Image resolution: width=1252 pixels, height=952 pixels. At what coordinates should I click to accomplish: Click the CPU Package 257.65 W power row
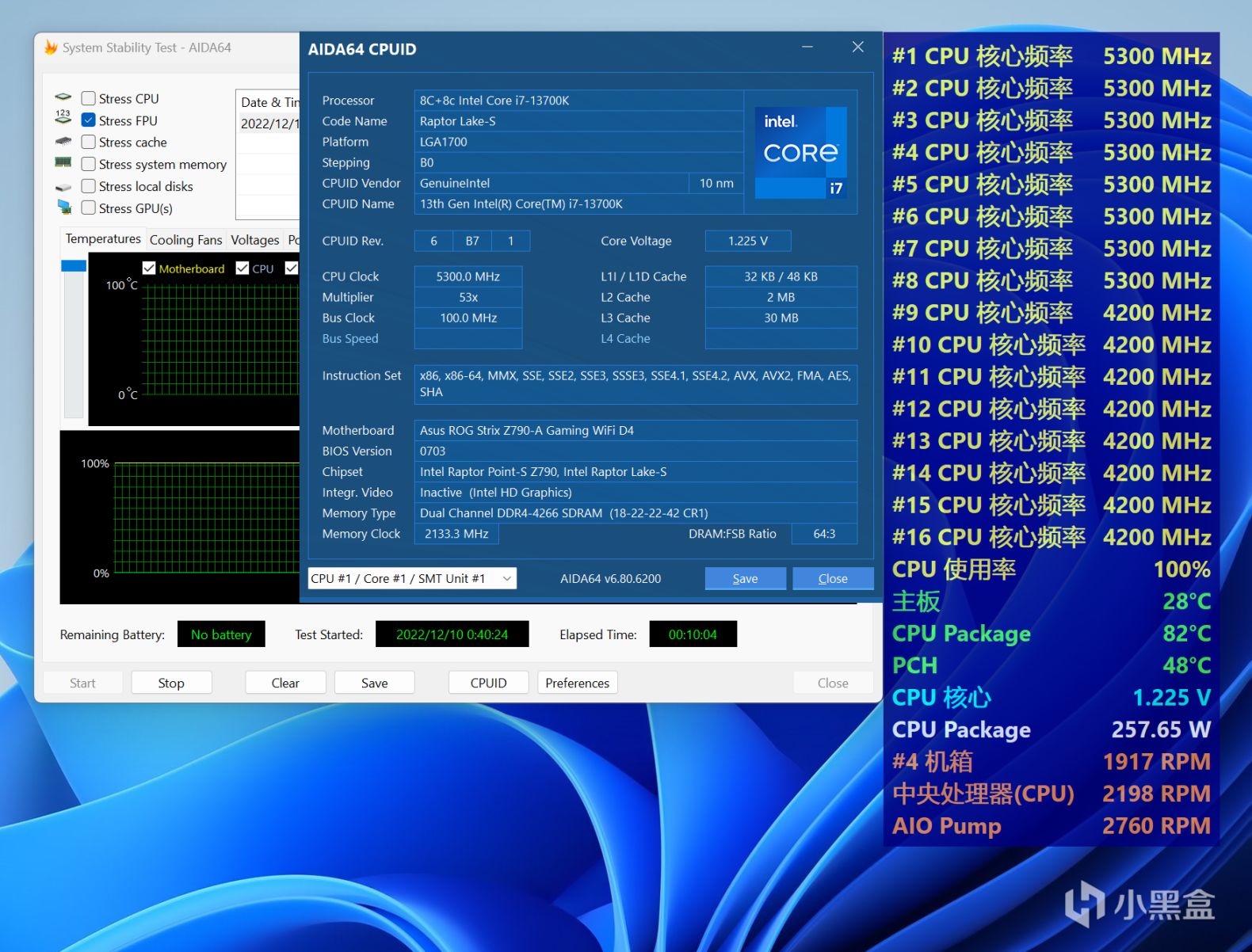tap(1052, 729)
